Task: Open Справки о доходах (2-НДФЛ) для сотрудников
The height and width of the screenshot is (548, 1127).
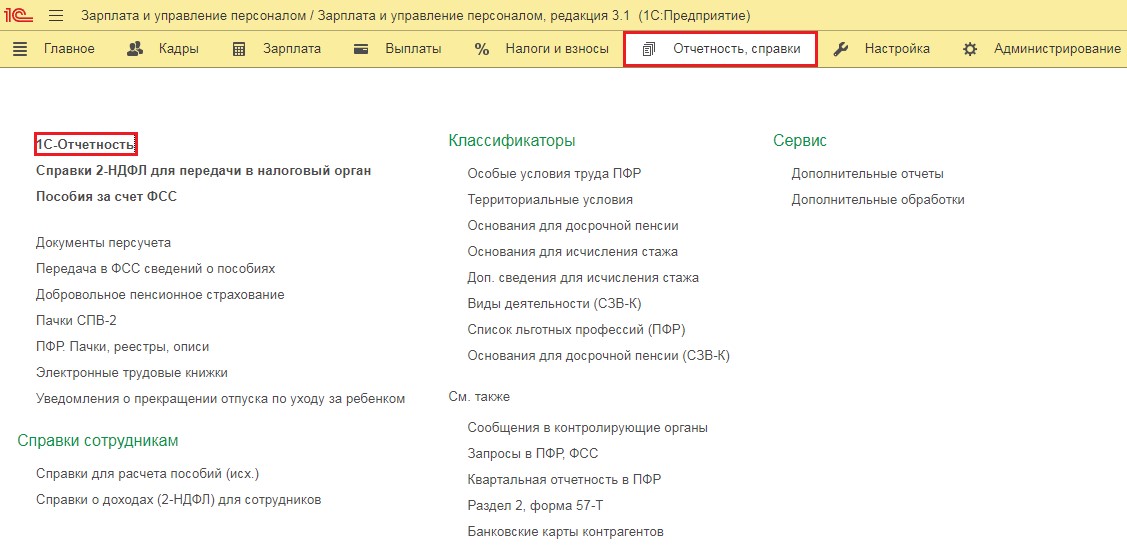Action: 178,500
